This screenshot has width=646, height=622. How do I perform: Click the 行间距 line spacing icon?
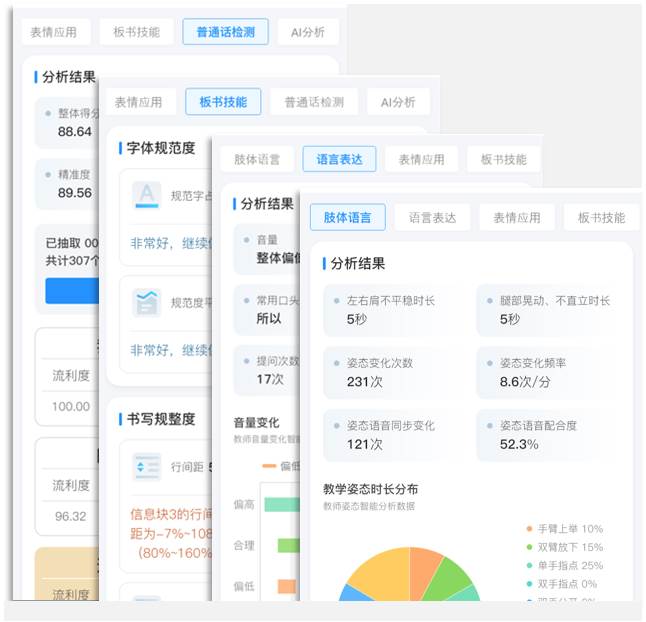[147, 466]
